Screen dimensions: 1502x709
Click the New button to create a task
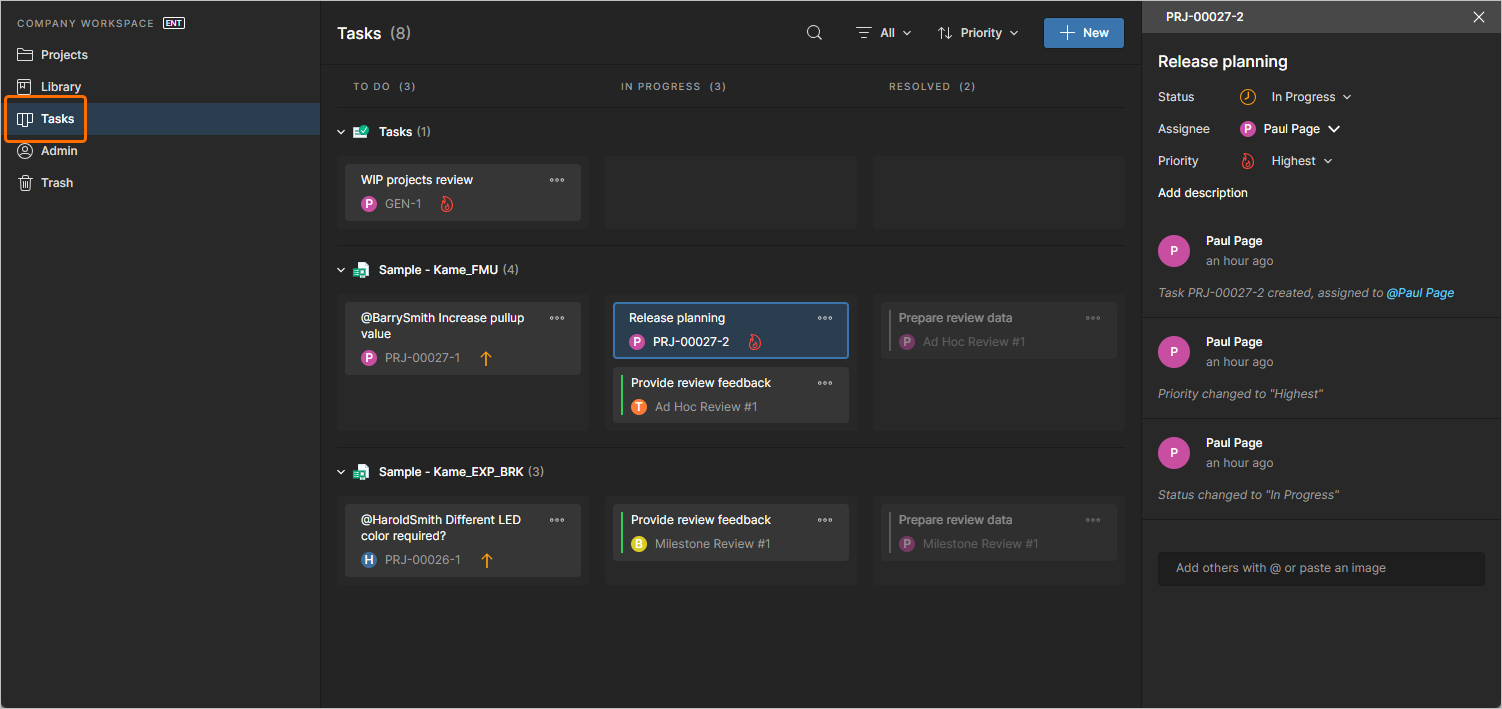(1083, 32)
